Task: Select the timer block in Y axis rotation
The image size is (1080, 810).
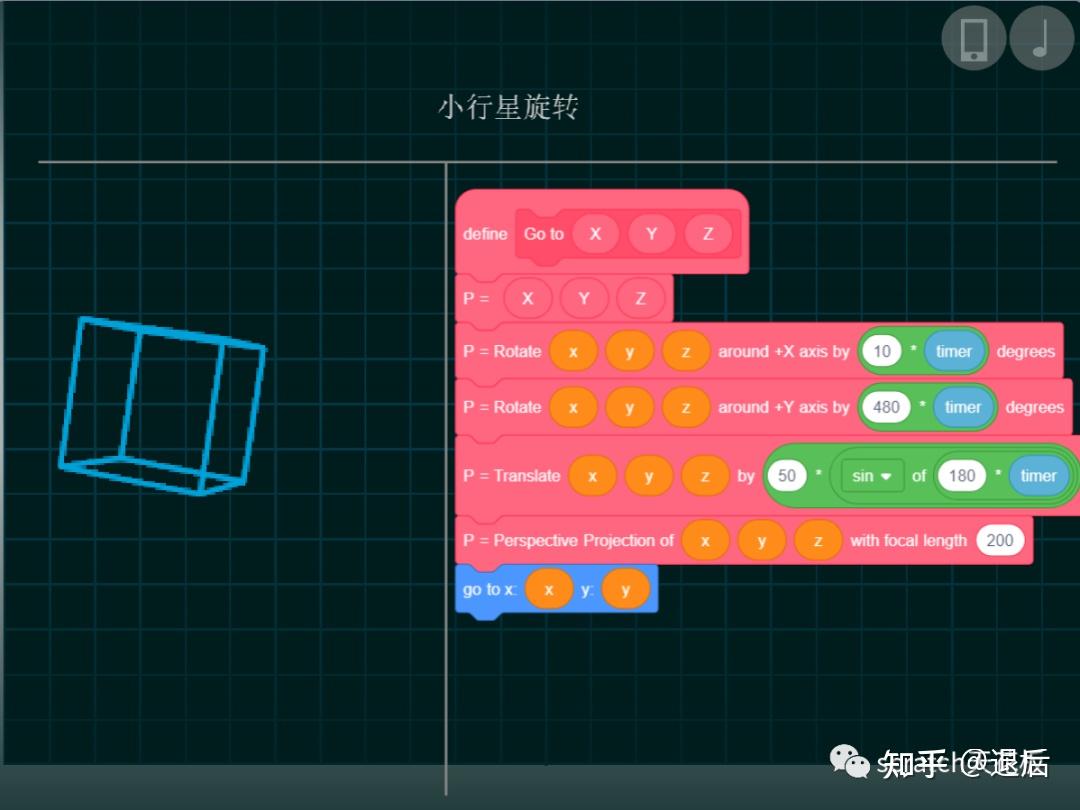Action: click(x=963, y=407)
